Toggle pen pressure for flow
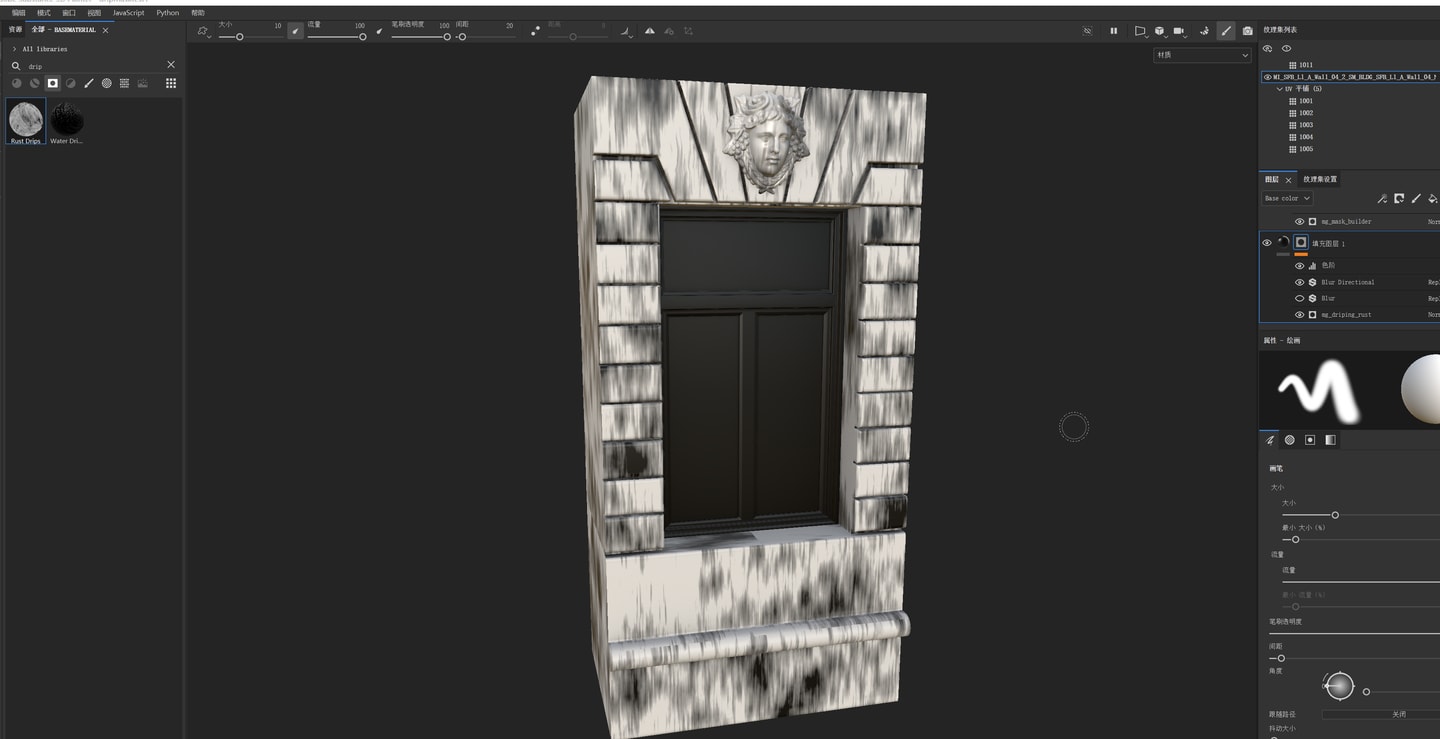This screenshot has height=739, width=1440. coord(379,31)
